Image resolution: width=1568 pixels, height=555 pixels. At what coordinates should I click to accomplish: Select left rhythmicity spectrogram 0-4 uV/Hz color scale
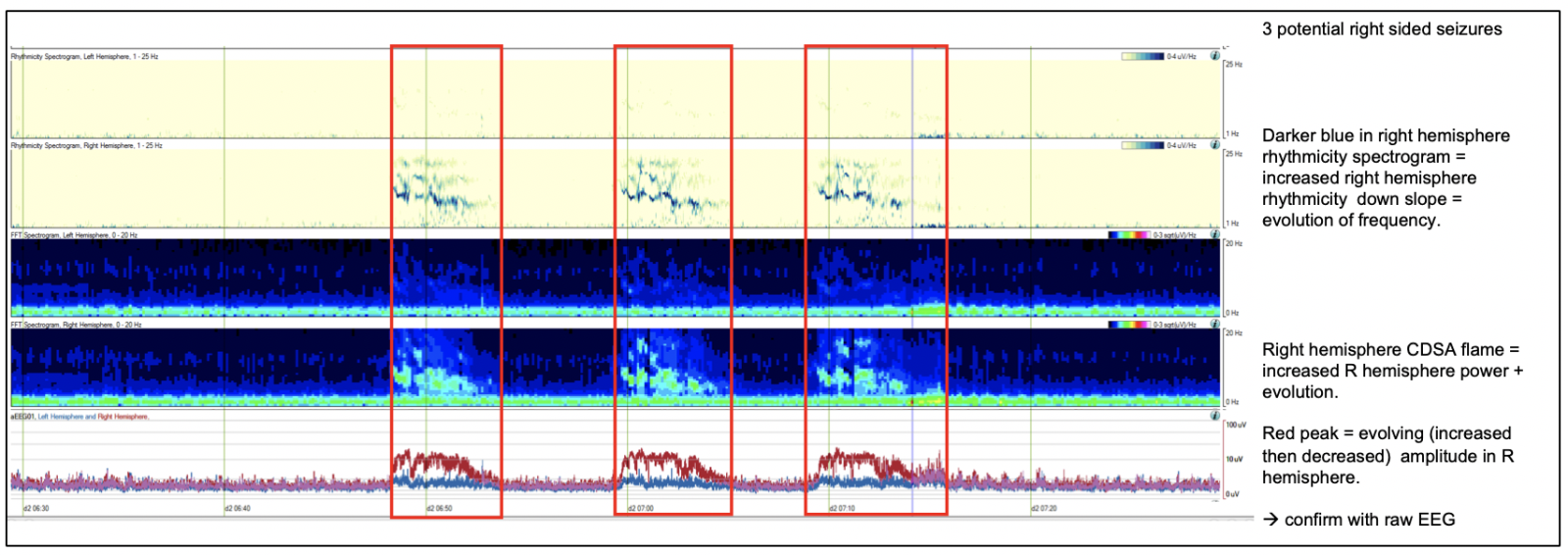point(1143,56)
